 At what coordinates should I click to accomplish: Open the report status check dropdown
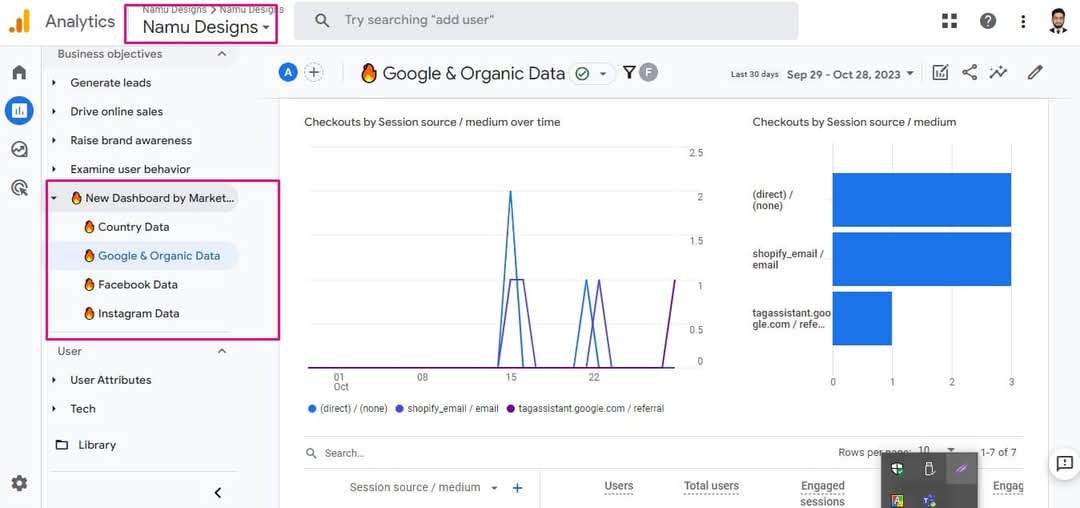click(592, 74)
